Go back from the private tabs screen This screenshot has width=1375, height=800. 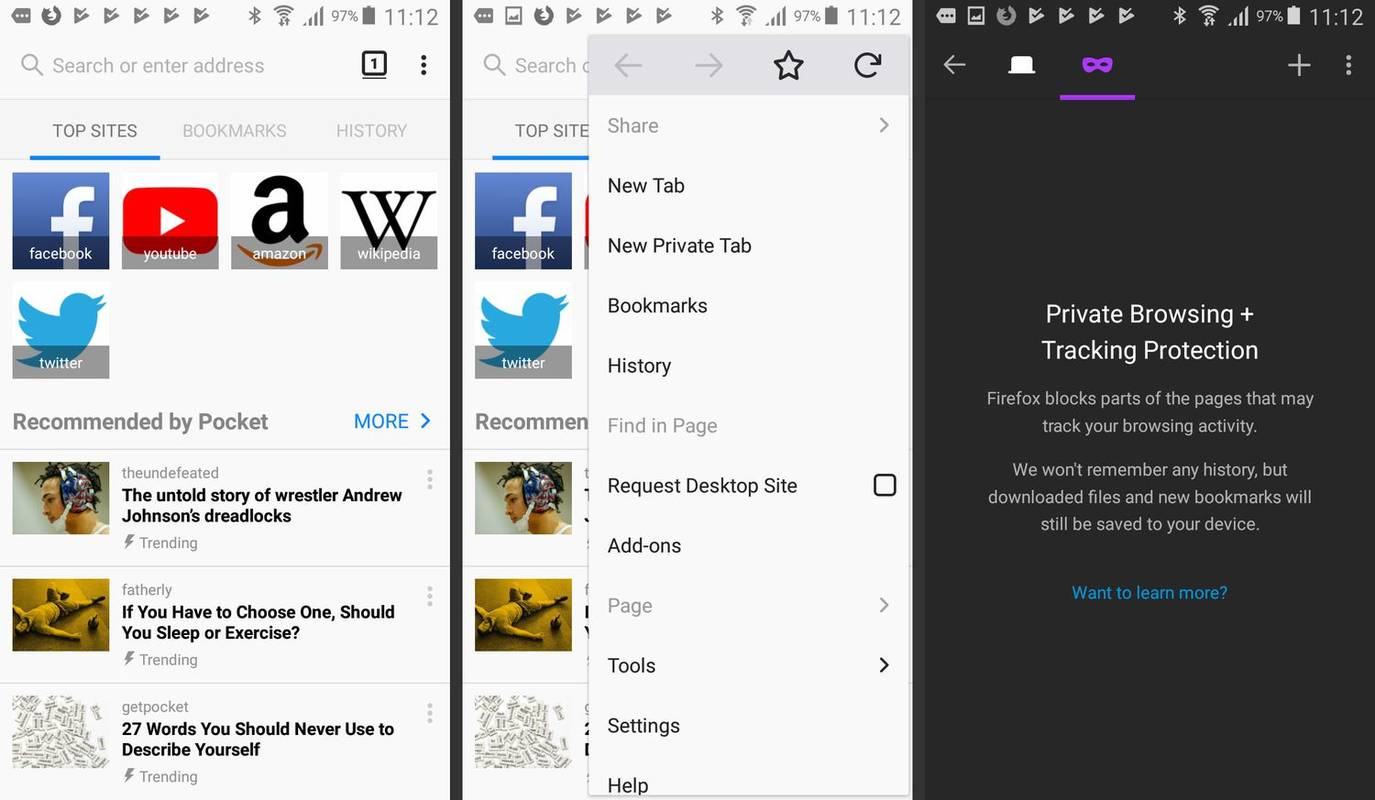tap(955, 65)
